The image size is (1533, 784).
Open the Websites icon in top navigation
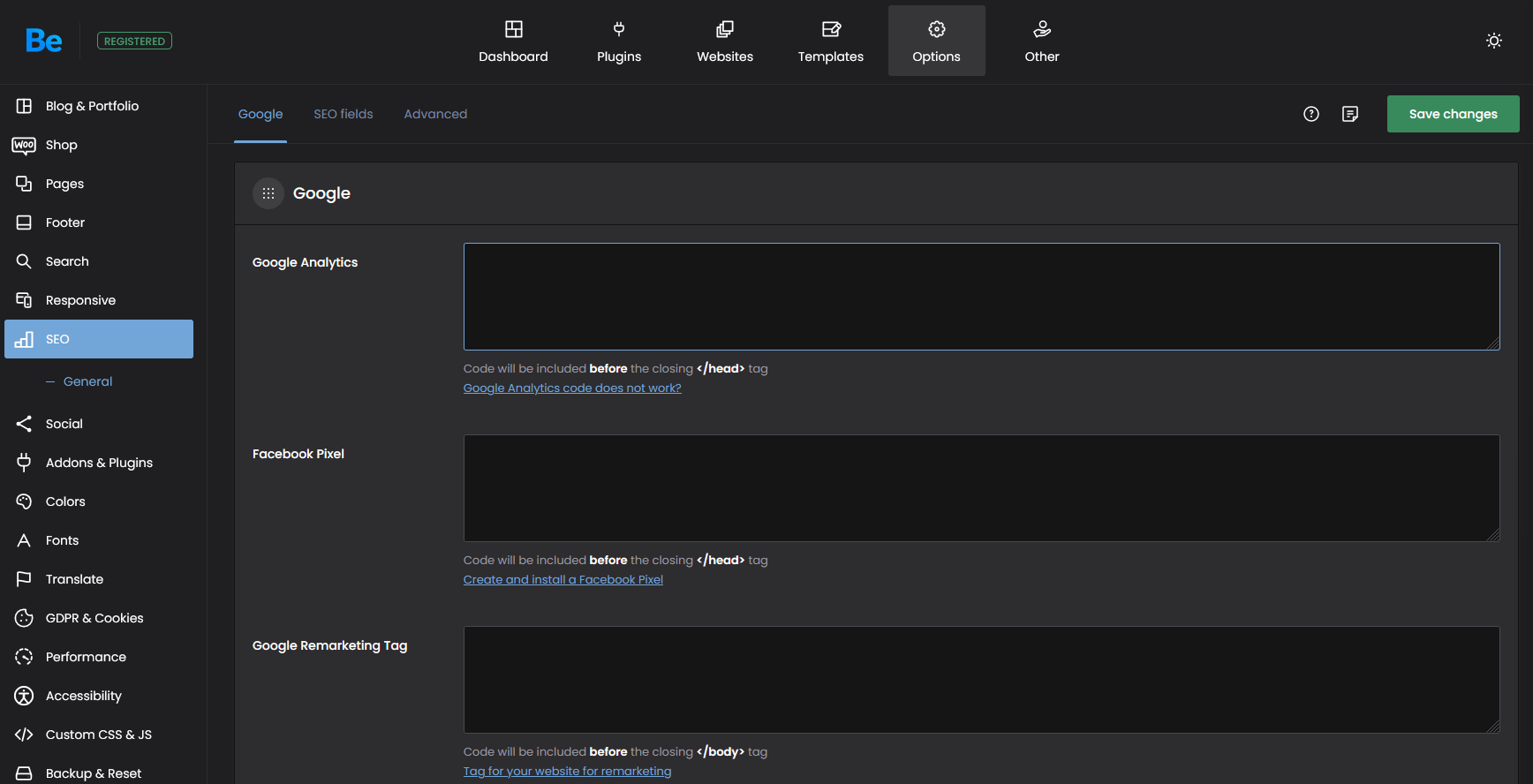click(x=725, y=29)
